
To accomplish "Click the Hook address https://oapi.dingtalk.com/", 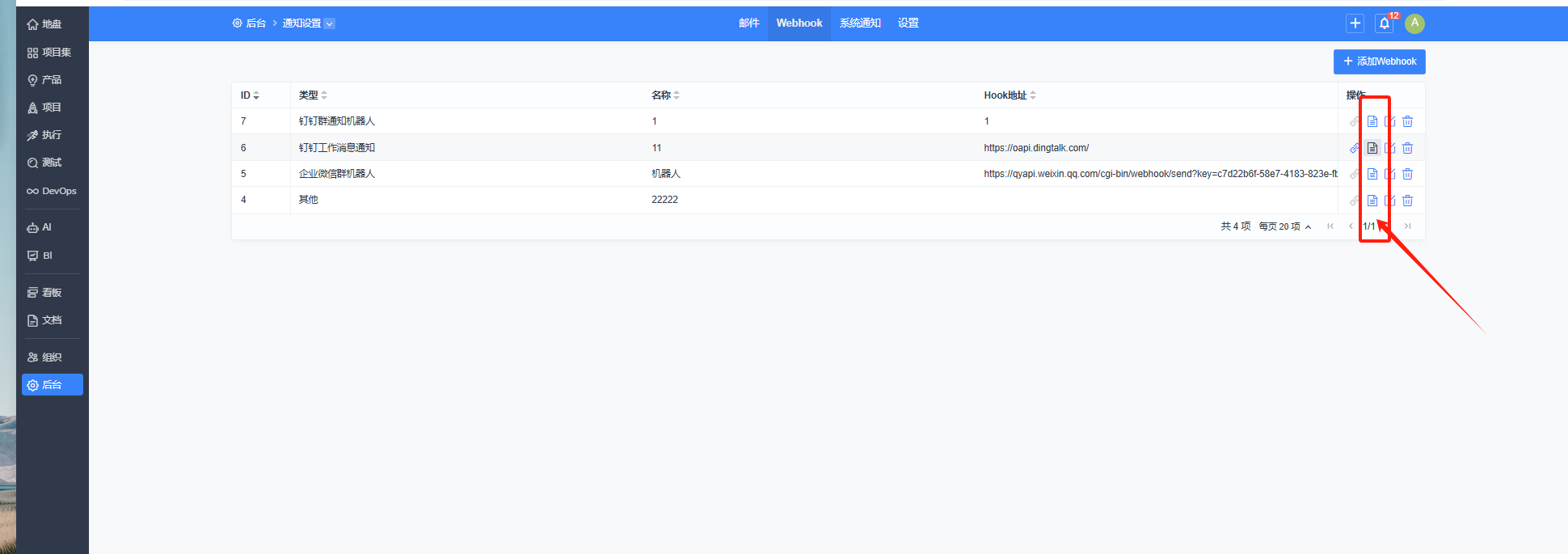I will tap(1036, 148).
